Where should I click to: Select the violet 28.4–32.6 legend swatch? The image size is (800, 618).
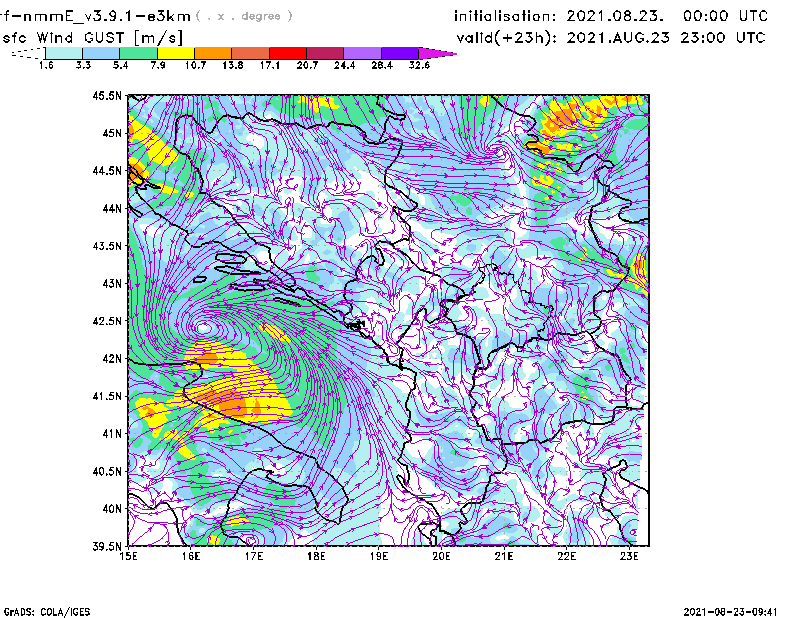[399, 53]
